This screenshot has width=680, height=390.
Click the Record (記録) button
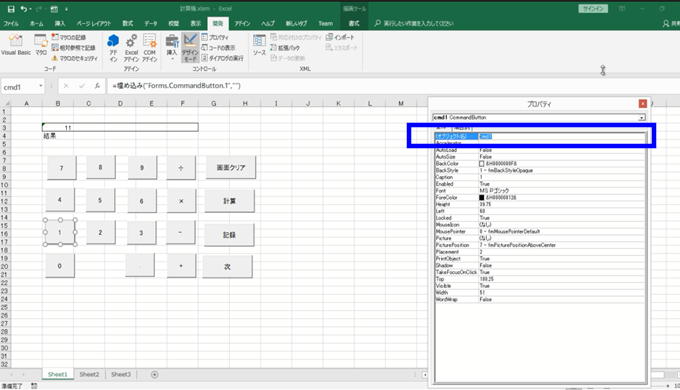click(x=229, y=235)
